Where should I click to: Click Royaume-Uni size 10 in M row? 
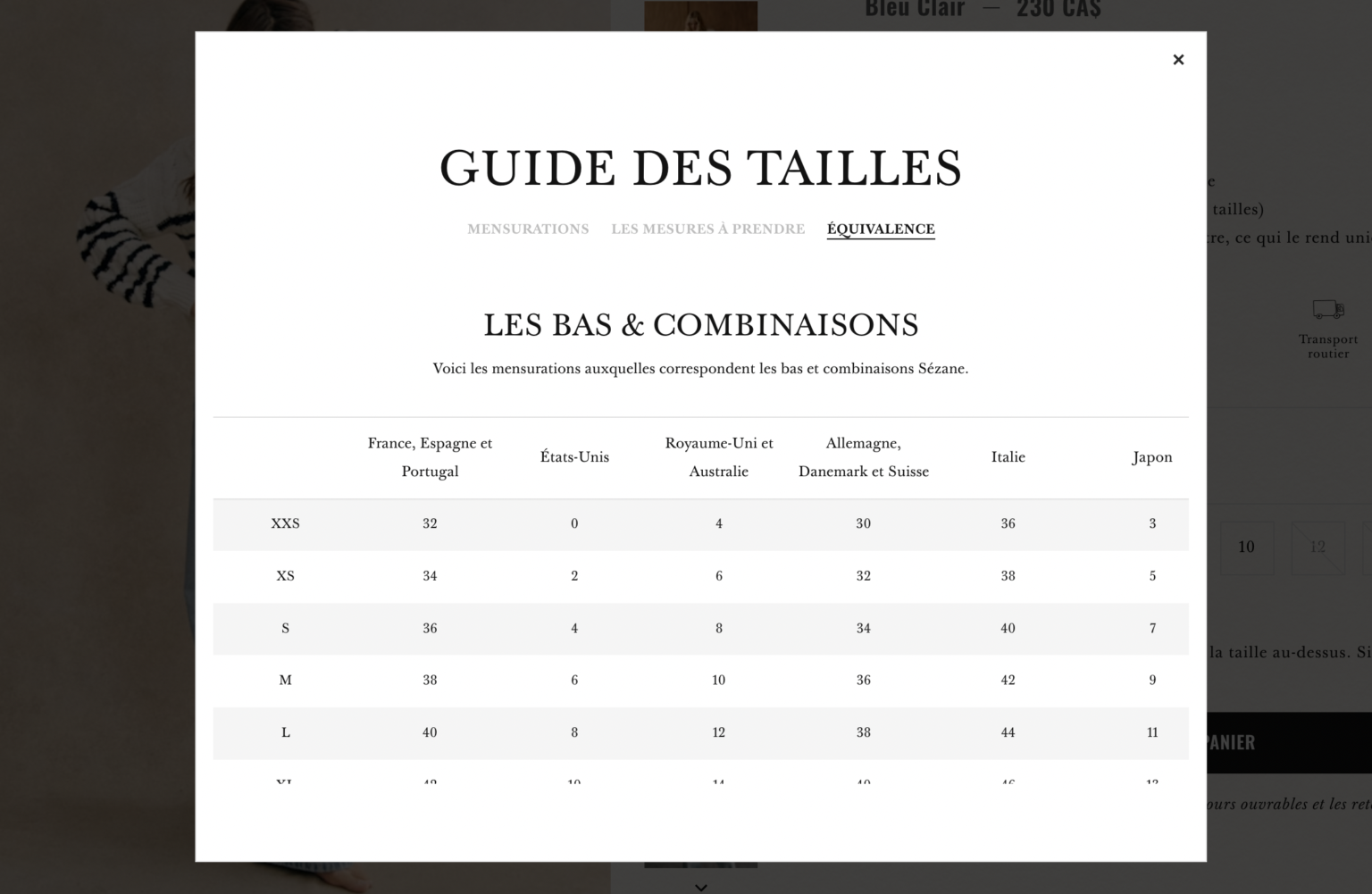[719, 681]
